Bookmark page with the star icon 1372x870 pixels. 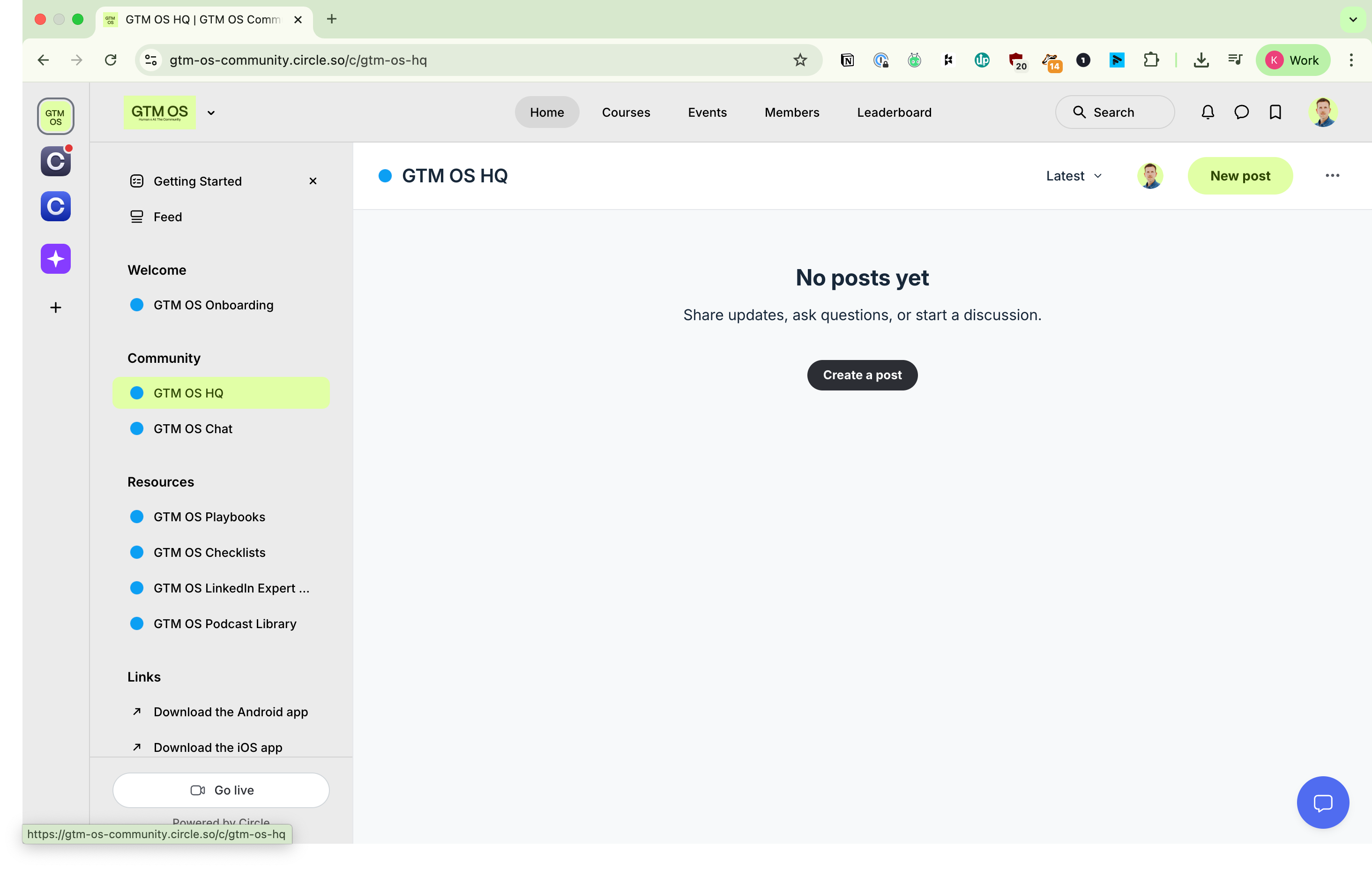[x=800, y=60]
